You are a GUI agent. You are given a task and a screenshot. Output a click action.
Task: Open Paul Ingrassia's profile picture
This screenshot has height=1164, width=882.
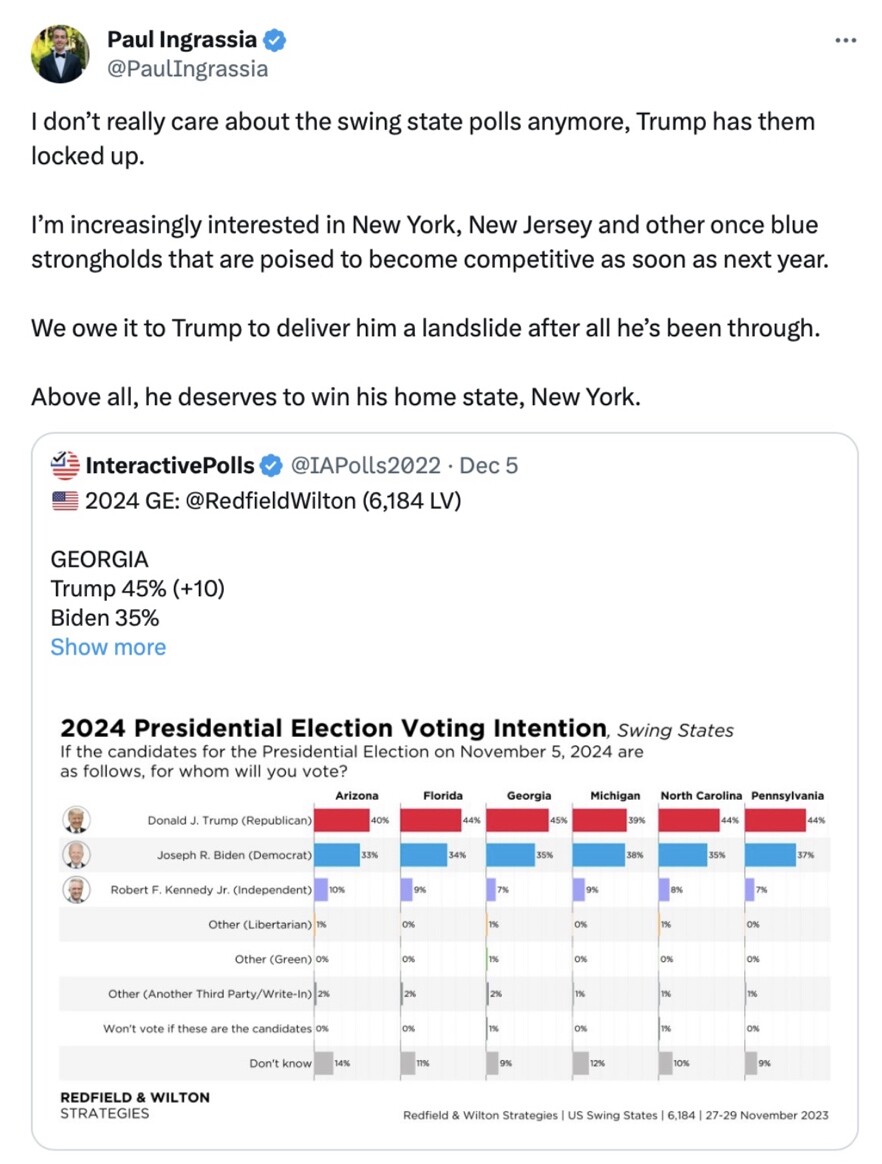(x=60, y=53)
